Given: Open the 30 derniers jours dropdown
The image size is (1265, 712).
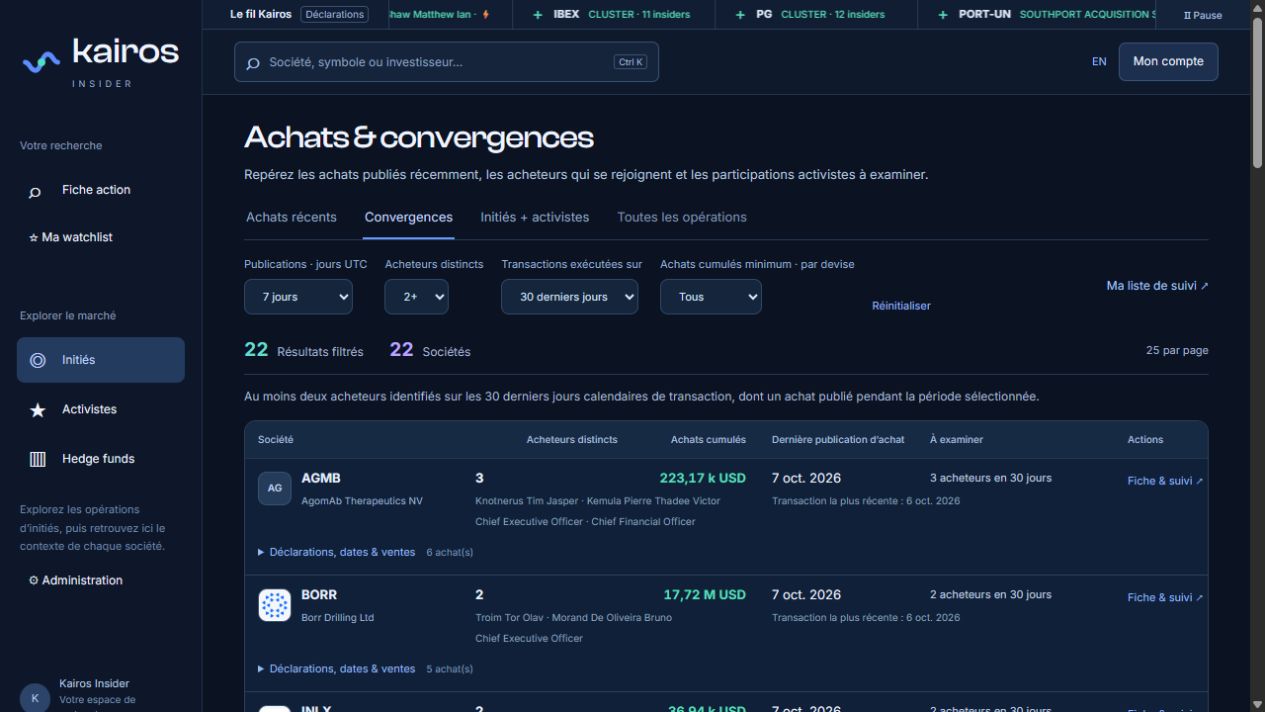Looking at the screenshot, I should pos(569,297).
